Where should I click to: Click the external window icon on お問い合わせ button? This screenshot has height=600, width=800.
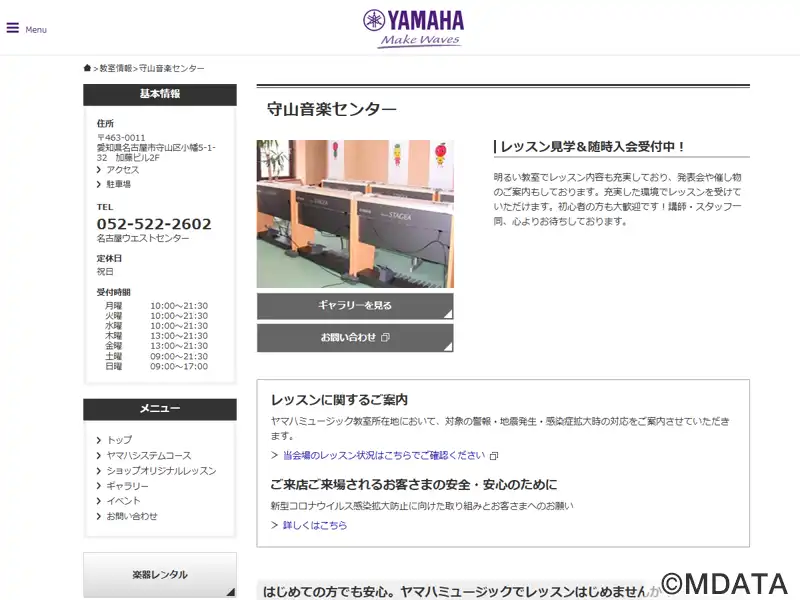386,337
